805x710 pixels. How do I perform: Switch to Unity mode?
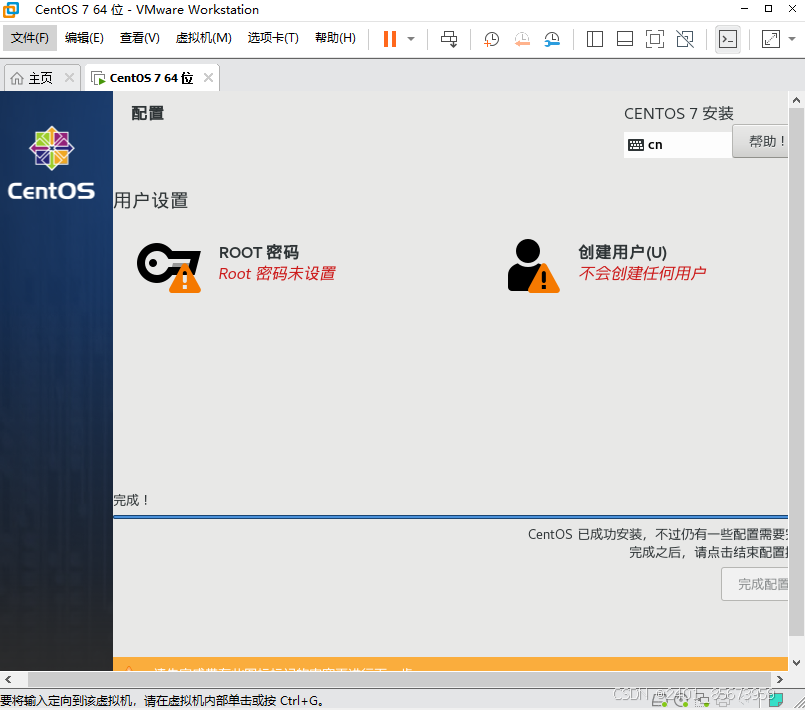(x=685, y=39)
